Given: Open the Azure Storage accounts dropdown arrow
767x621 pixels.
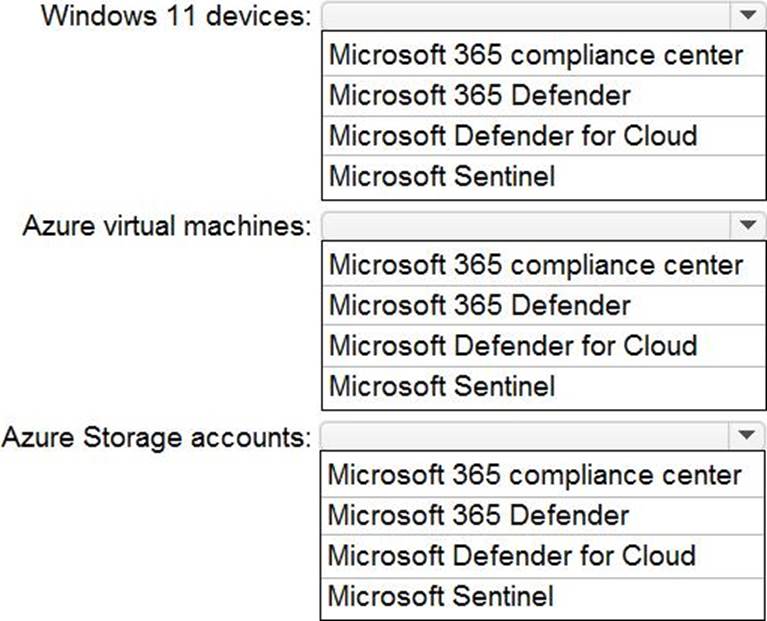Looking at the screenshot, I should [x=746, y=436].
